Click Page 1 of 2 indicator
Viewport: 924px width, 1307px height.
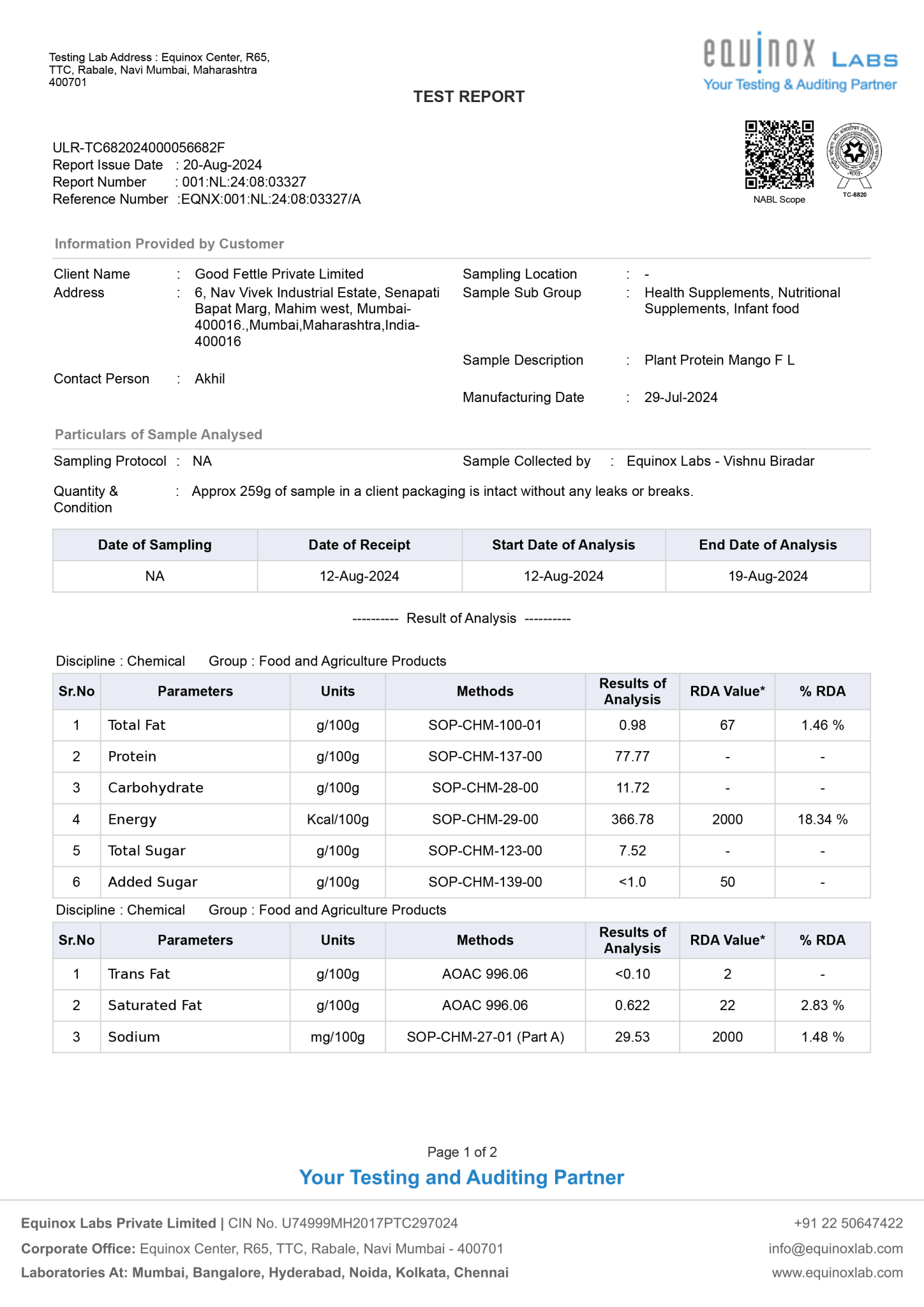click(x=462, y=1152)
